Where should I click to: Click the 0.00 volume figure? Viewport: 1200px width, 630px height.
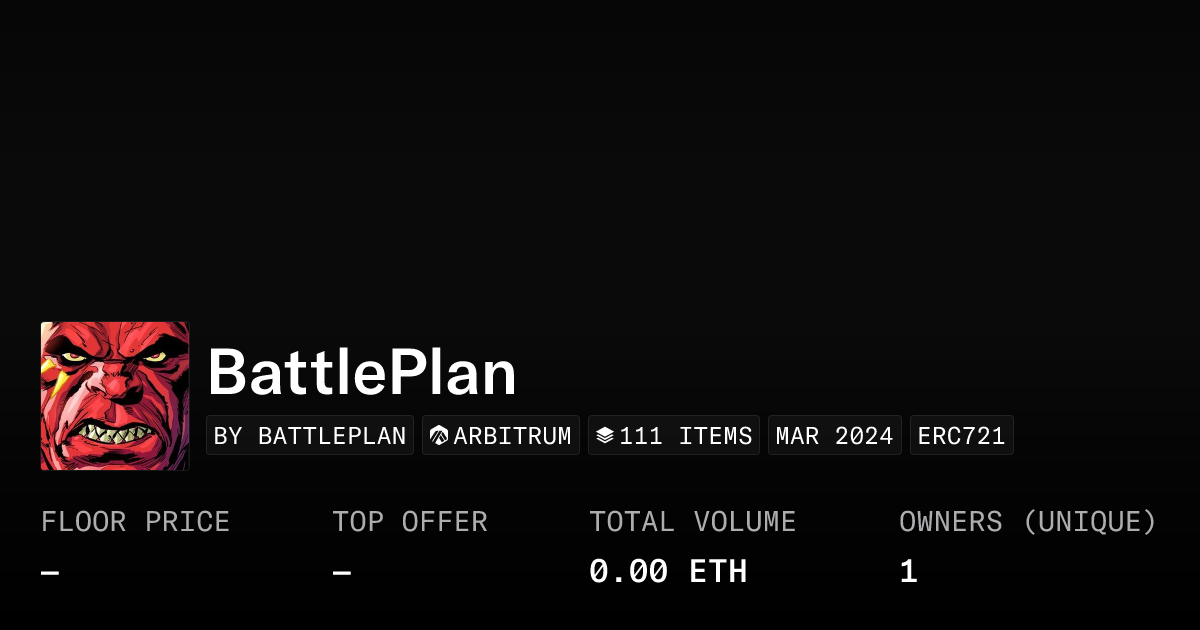628,572
